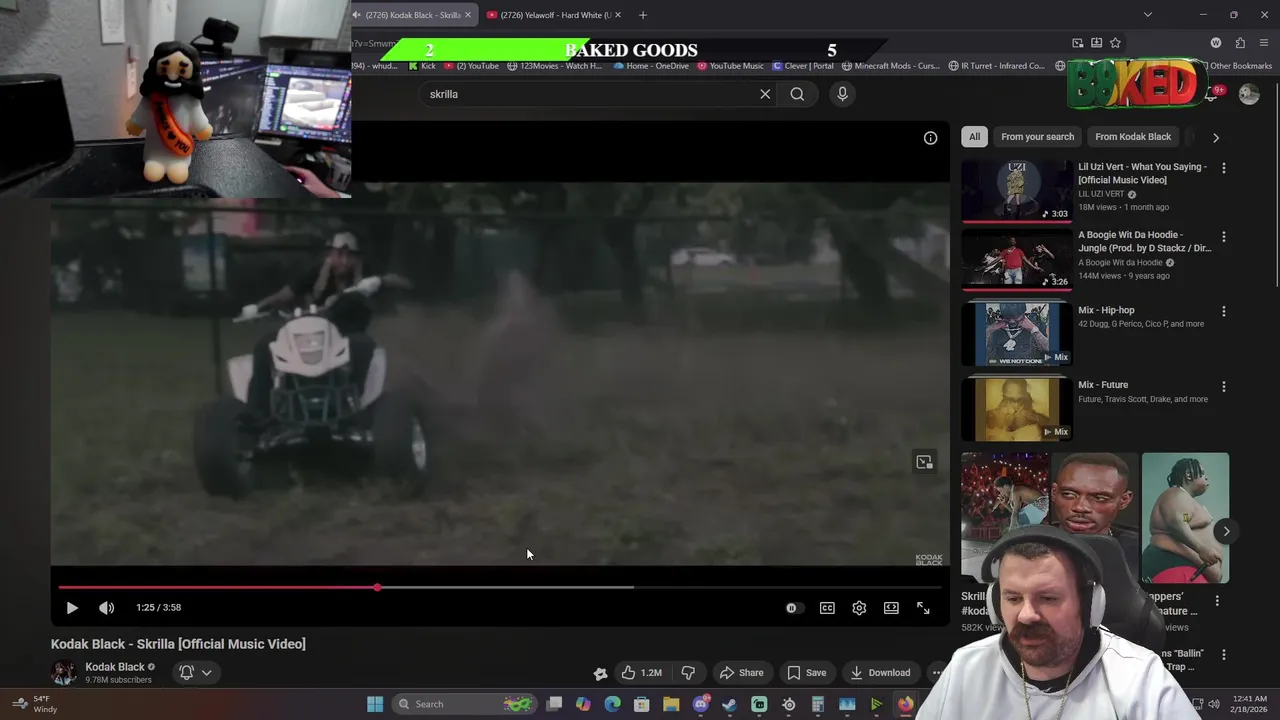The height and width of the screenshot is (720, 1280).
Task: Expand the notification bell subscription dropdown
Action: (195, 673)
